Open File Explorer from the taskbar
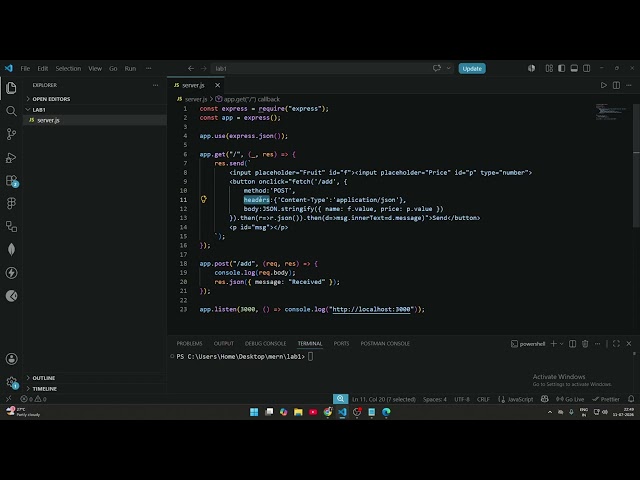 coord(298,412)
